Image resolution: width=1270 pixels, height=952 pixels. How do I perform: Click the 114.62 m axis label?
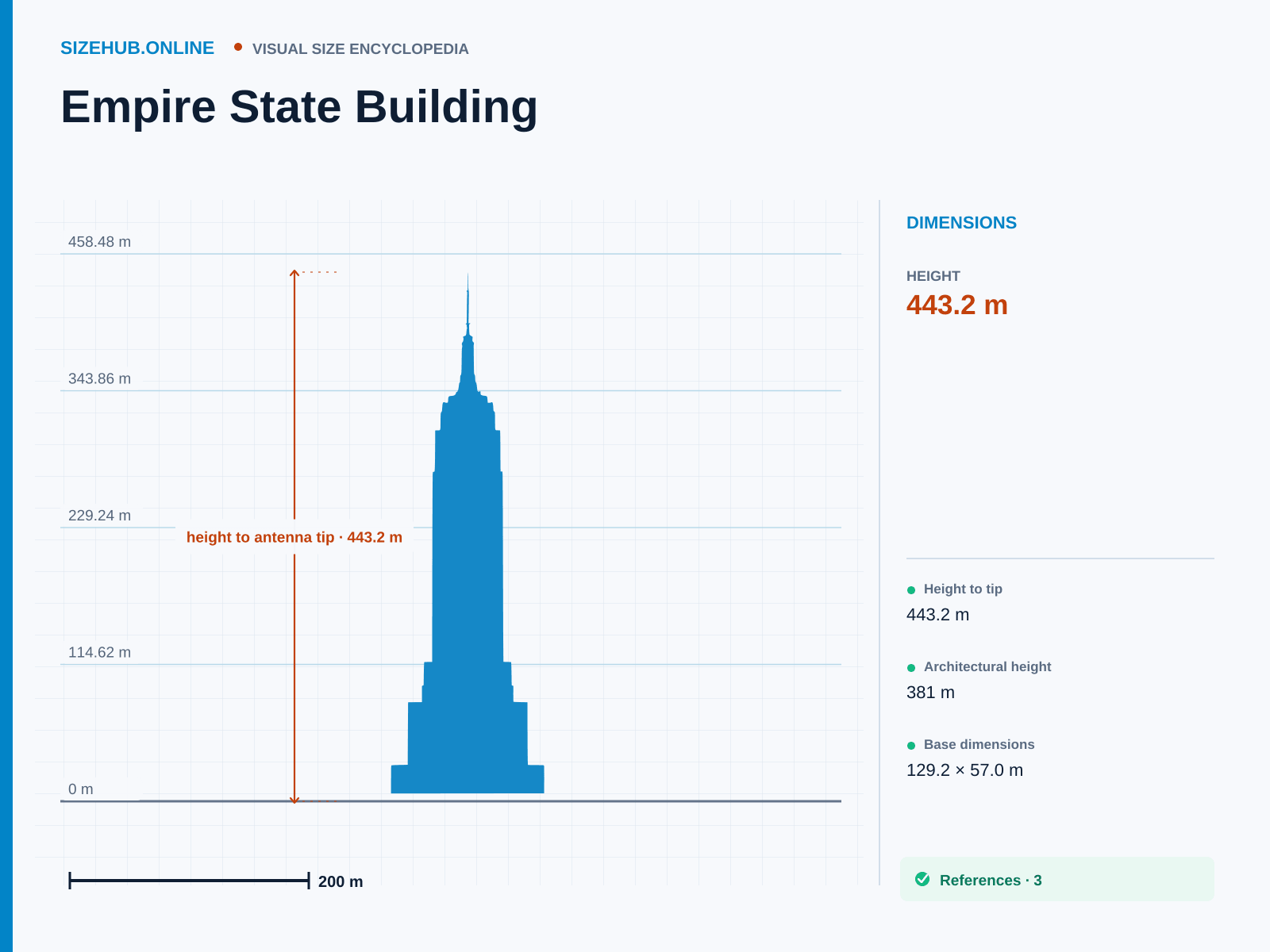(x=99, y=652)
